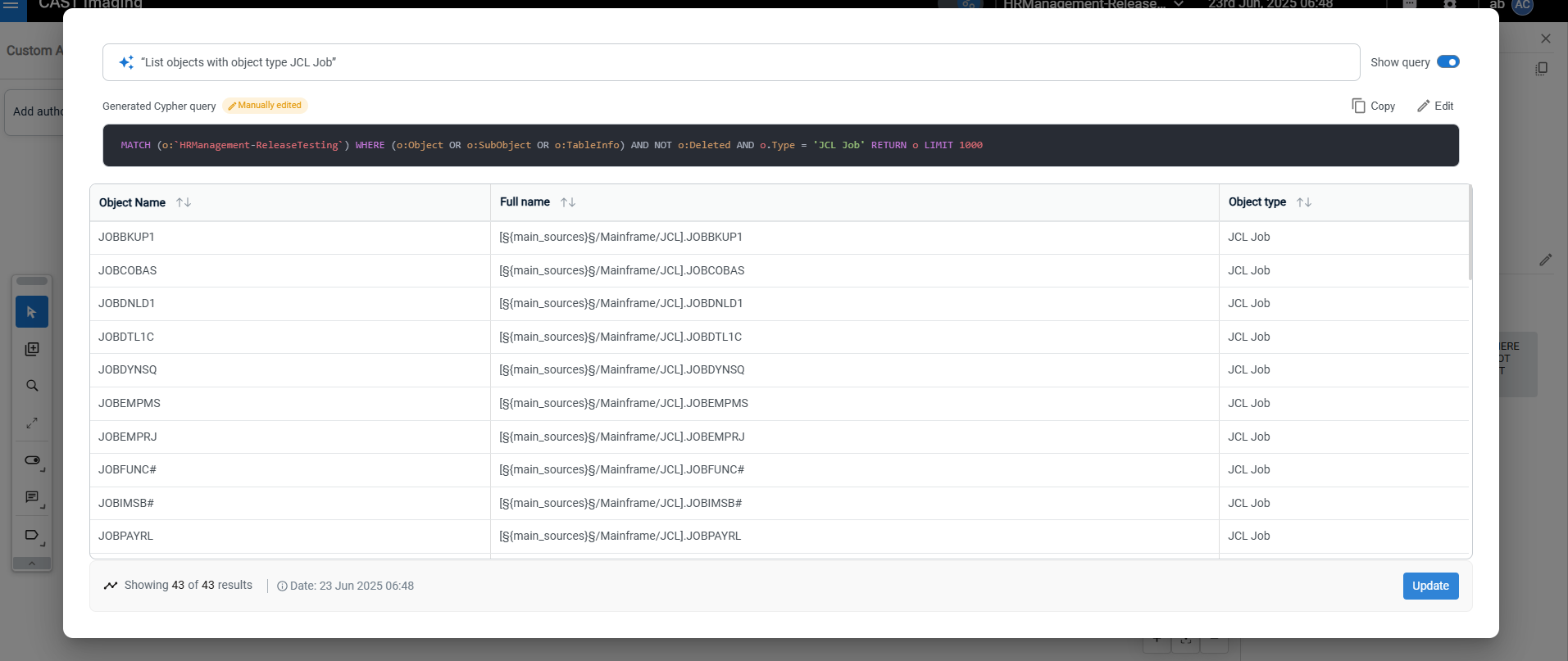Click the full name path ending in JCL].JOBPAYRL
The width and height of the screenshot is (1568, 661).
coord(620,536)
